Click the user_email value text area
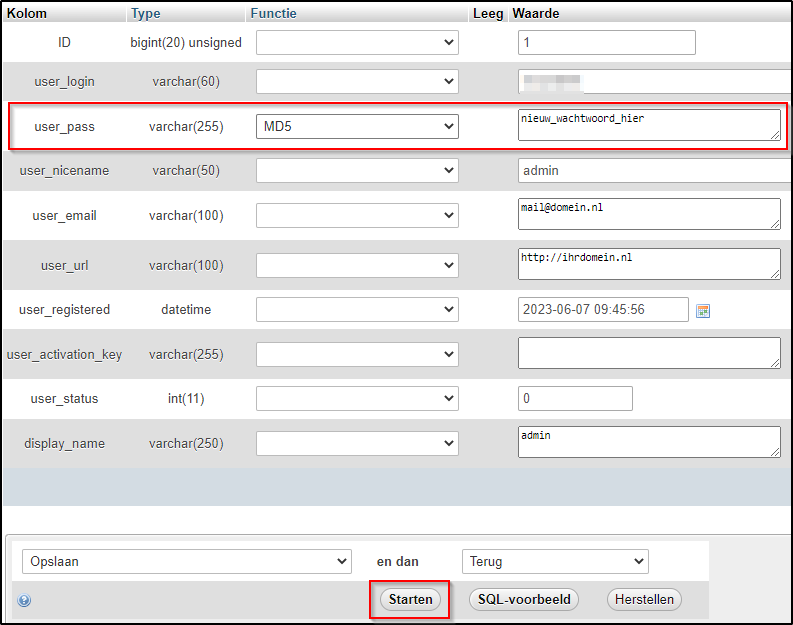 pos(648,214)
